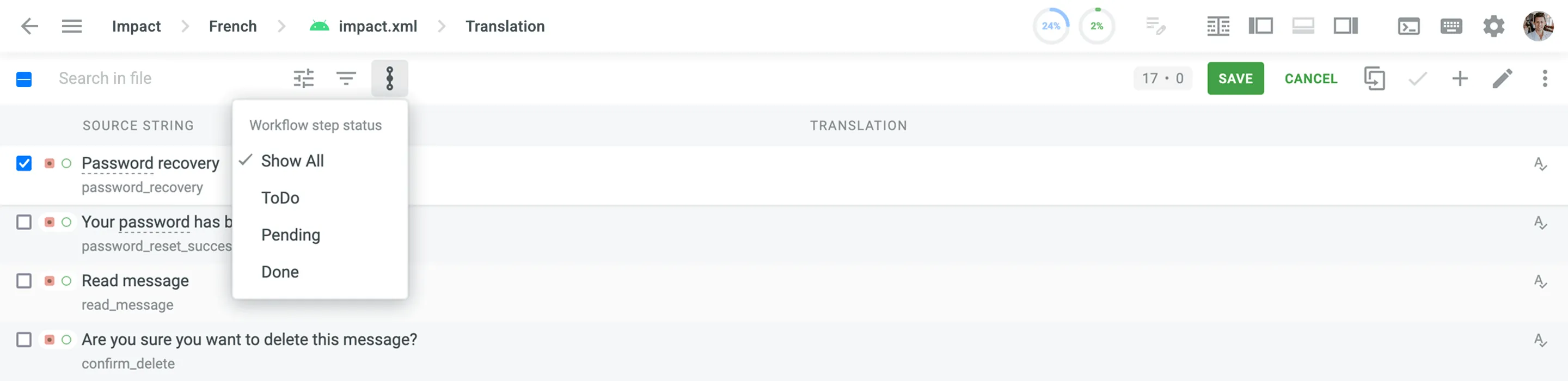Open the keyboard shortcuts icon

coord(1450,26)
